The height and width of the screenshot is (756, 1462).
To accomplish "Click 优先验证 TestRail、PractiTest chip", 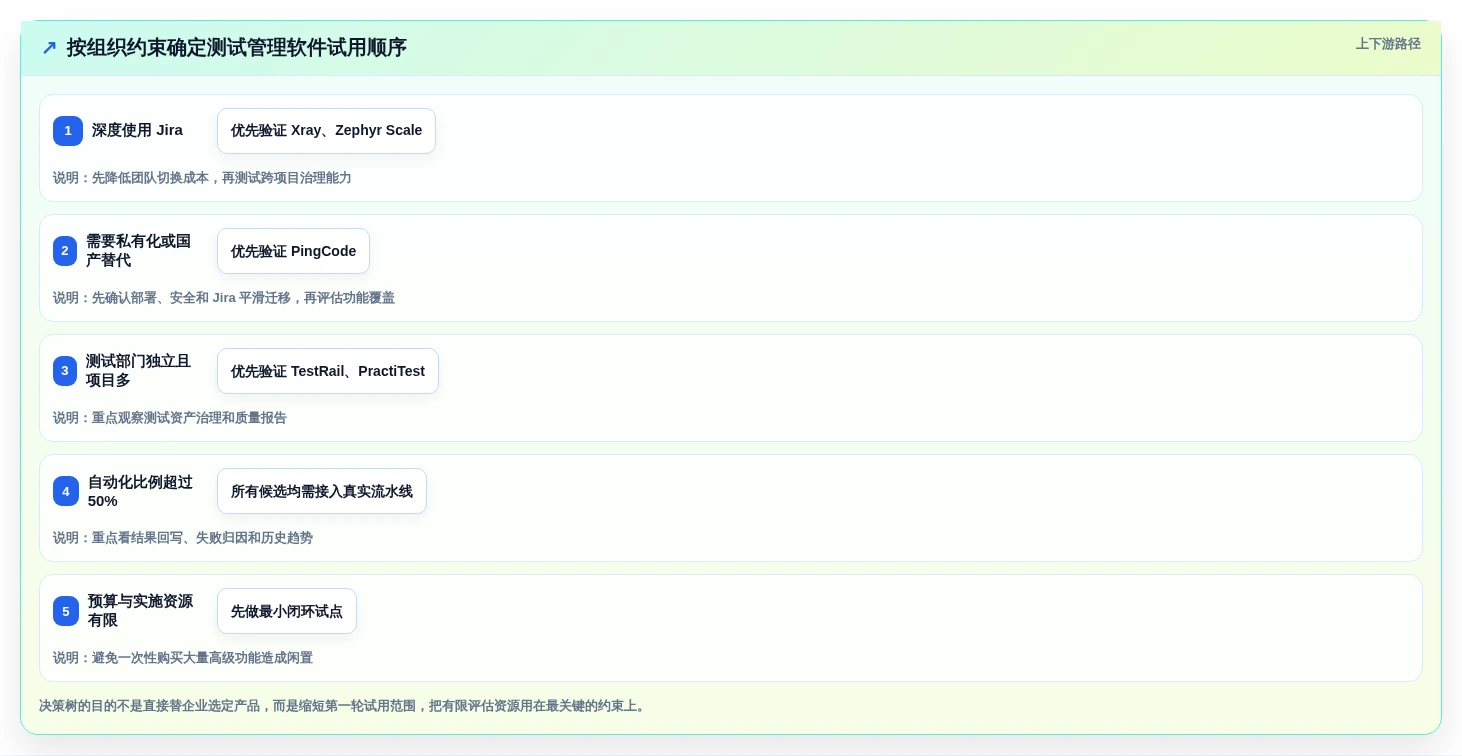I will (x=328, y=371).
